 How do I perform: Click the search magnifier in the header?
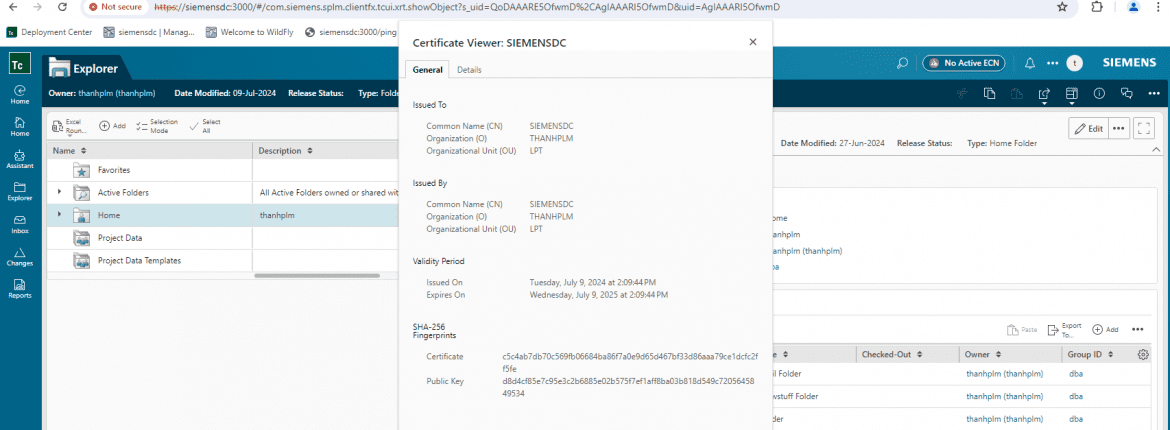[x=902, y=63]
